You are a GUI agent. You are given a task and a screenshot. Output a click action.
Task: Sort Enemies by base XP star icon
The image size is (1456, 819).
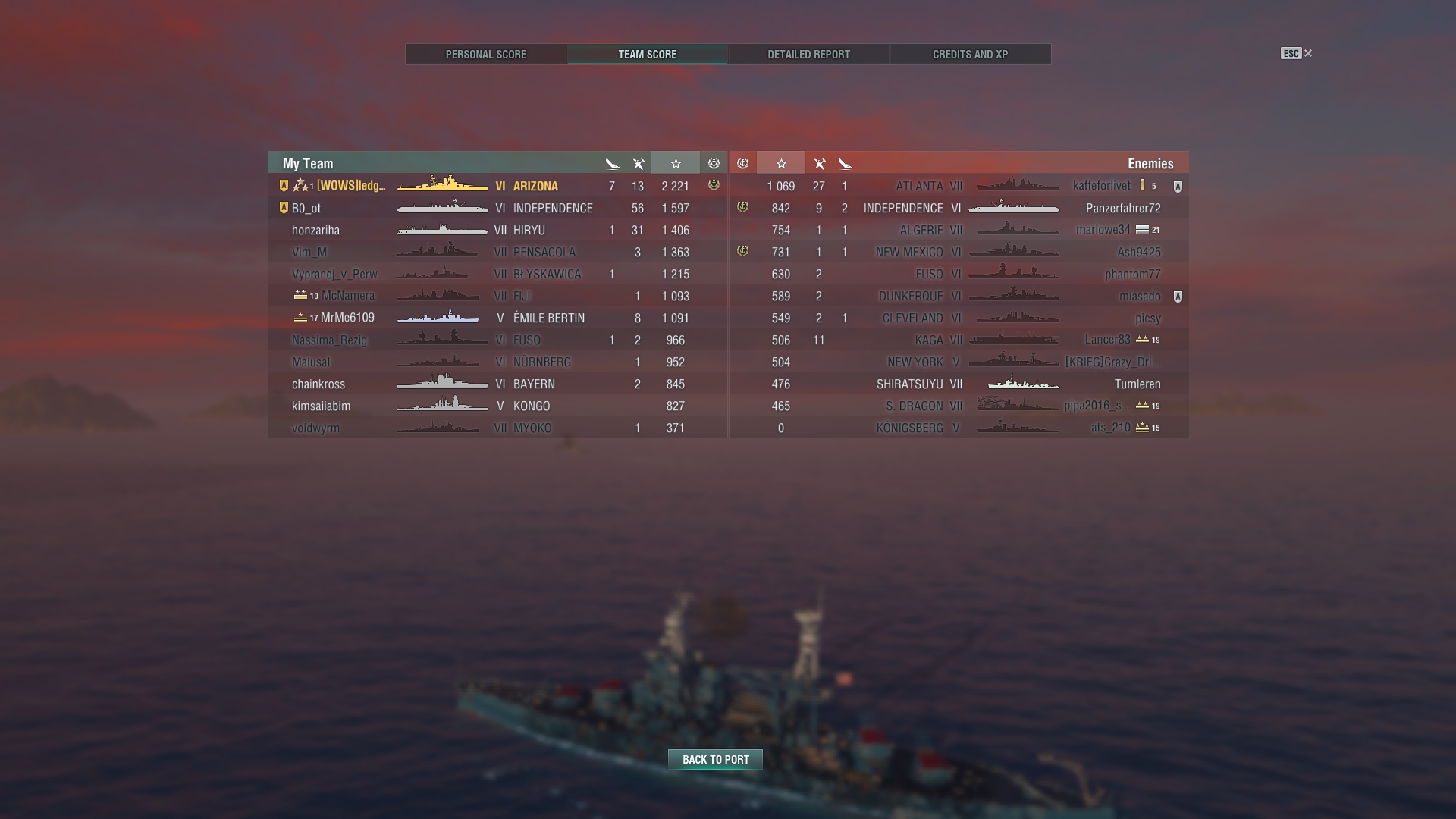tap(781, 164)
